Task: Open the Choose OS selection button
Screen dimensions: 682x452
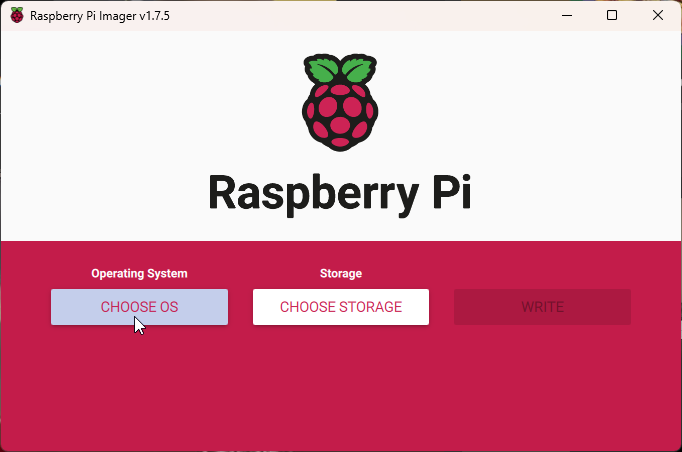Action: click(139, 307)
